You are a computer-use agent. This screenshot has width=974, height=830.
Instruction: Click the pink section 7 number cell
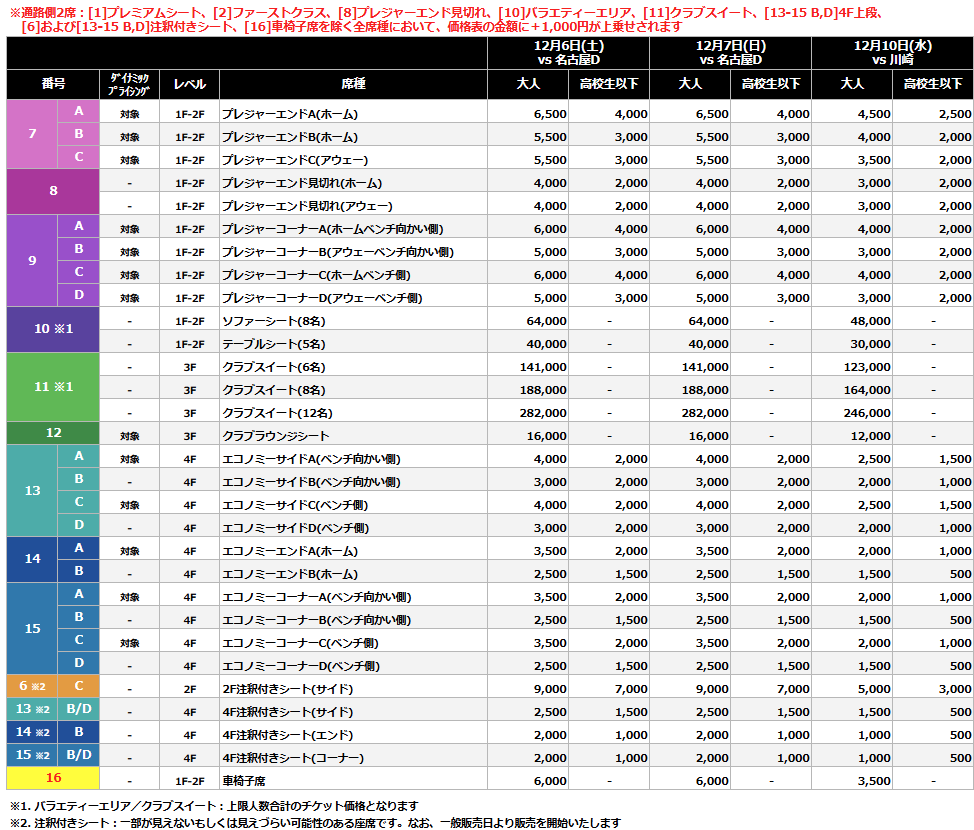click(x=32, y=134)
